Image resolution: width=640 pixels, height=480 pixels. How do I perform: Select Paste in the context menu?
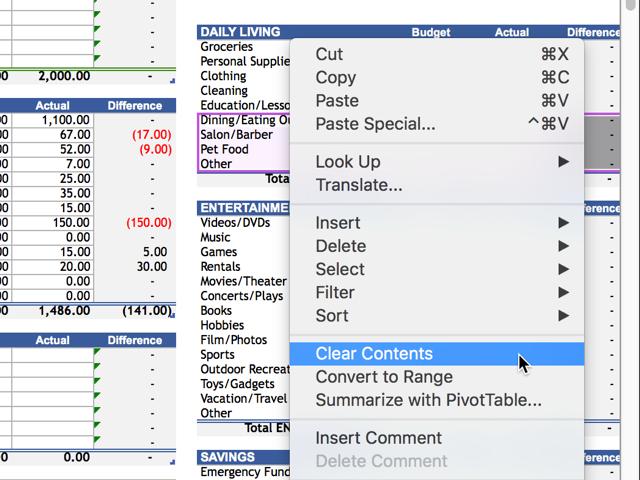[437, 101]
